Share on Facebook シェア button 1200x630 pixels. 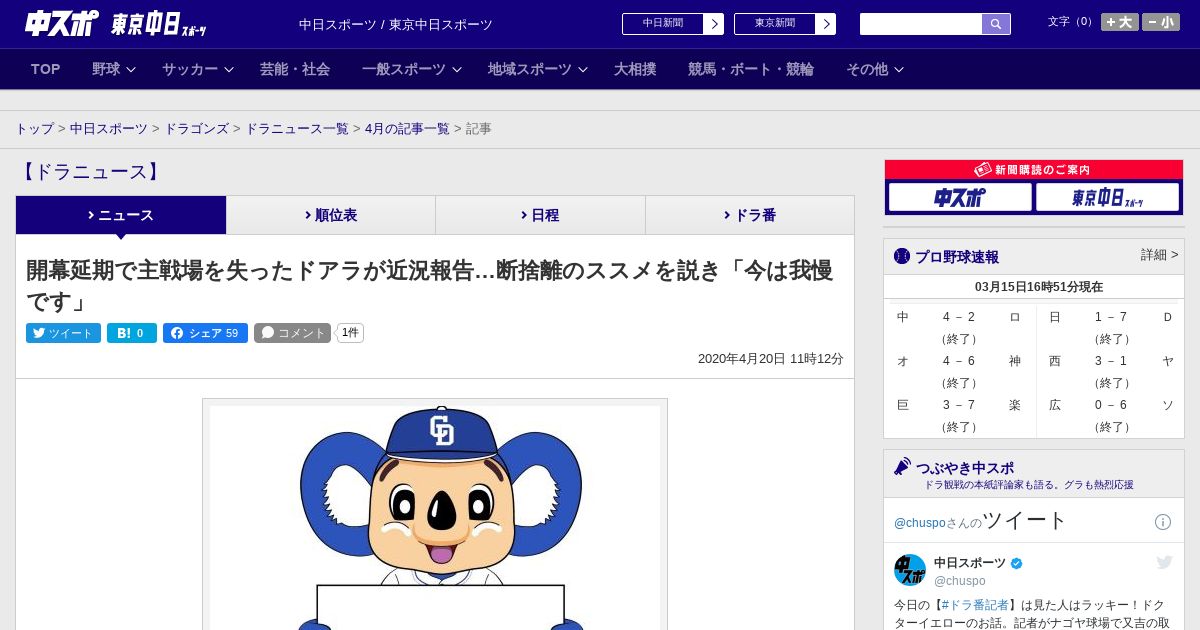(205, 333)
